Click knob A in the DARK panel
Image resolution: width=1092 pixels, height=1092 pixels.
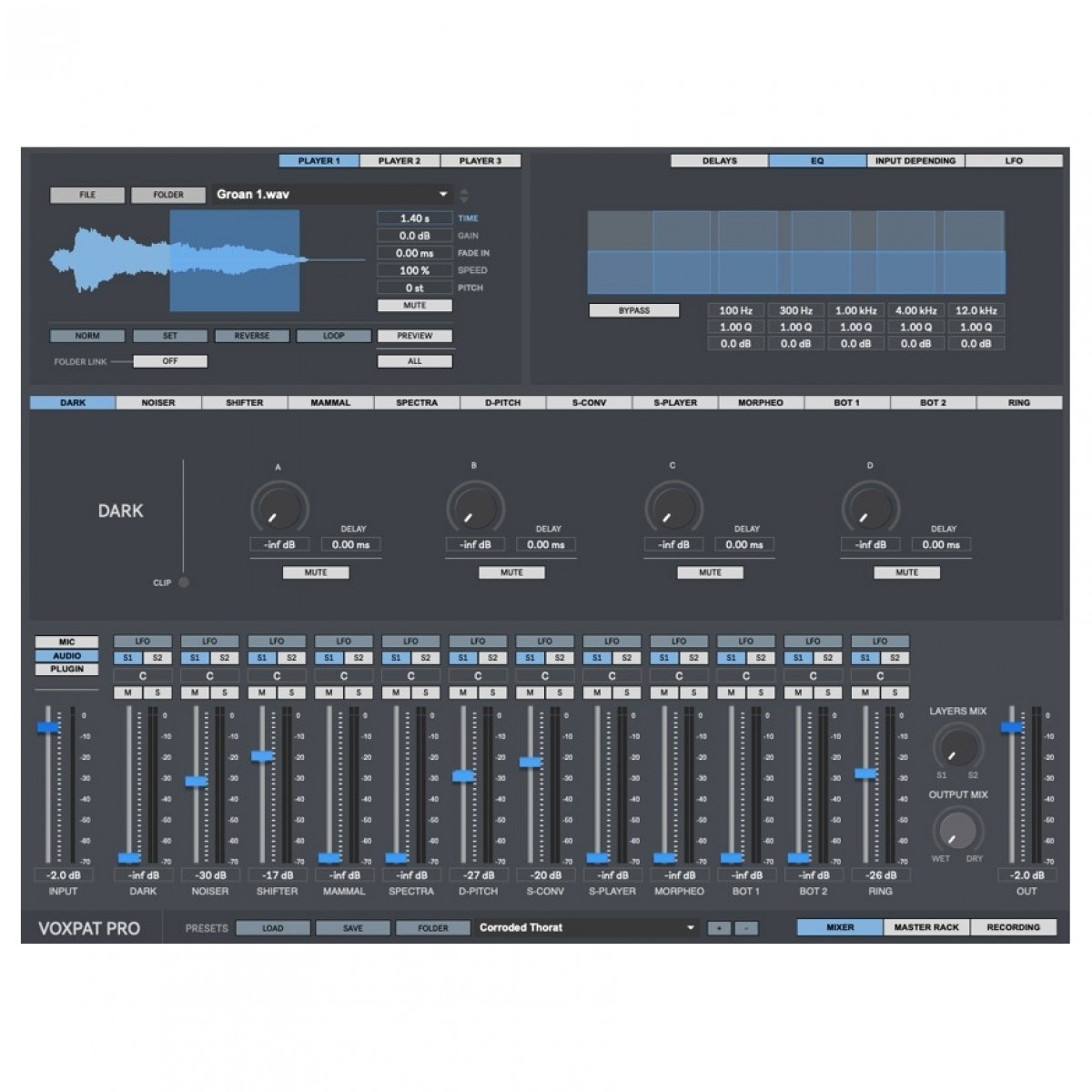click(x=278, y=508)
